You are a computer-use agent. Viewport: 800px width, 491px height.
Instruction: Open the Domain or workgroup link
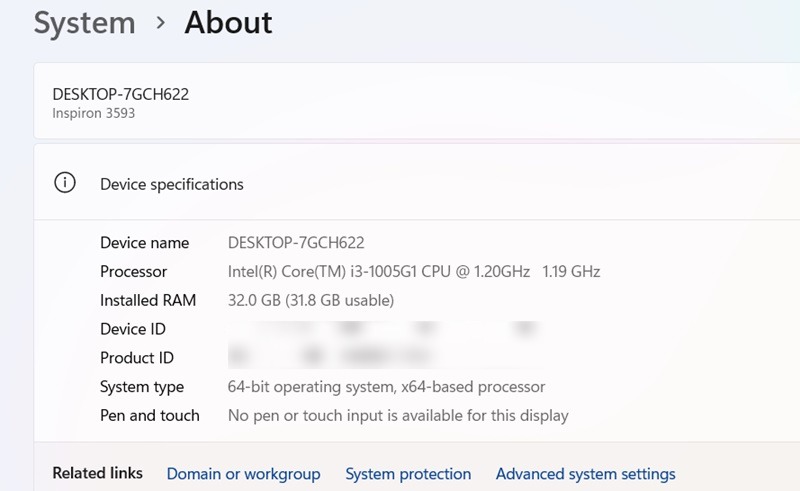tap(243, 474)
